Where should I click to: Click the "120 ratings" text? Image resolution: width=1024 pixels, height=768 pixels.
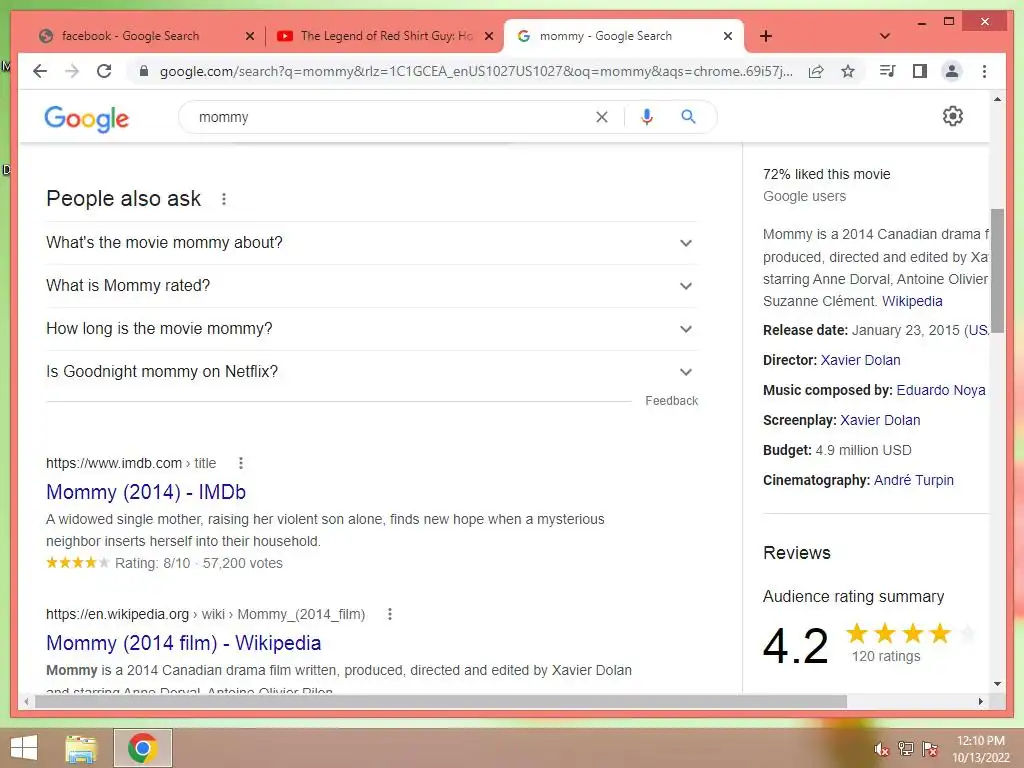[x=886, y=656]
